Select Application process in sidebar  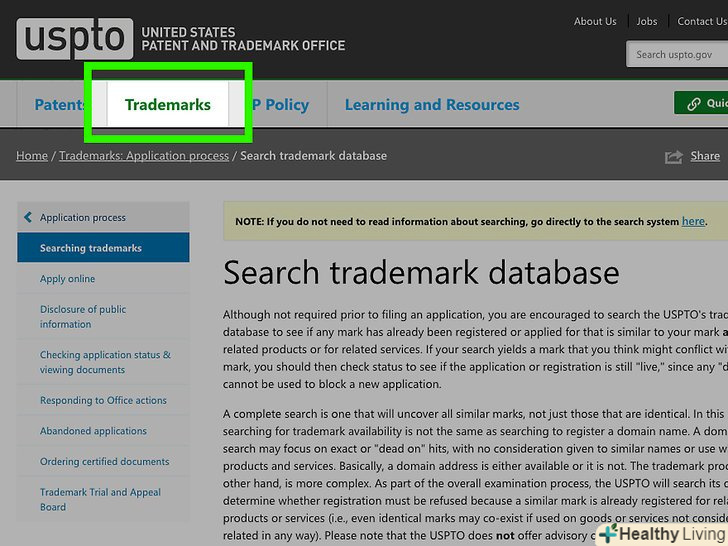[103, 217]
